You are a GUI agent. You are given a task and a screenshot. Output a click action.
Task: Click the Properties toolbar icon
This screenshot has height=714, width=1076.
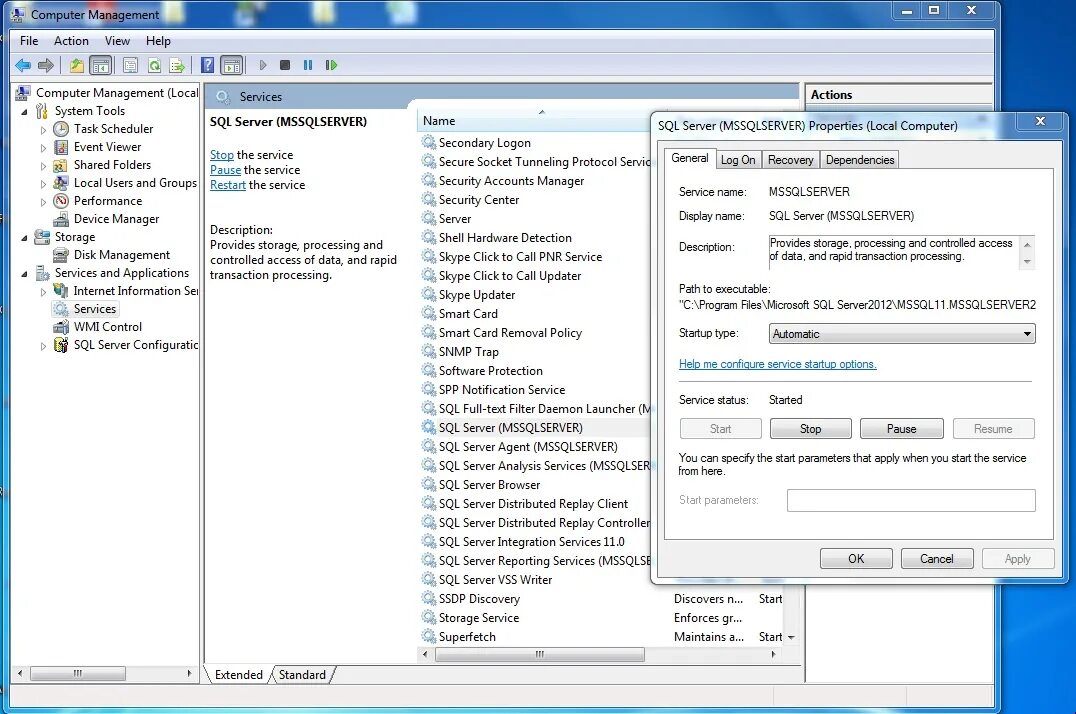tap(130, 65)
